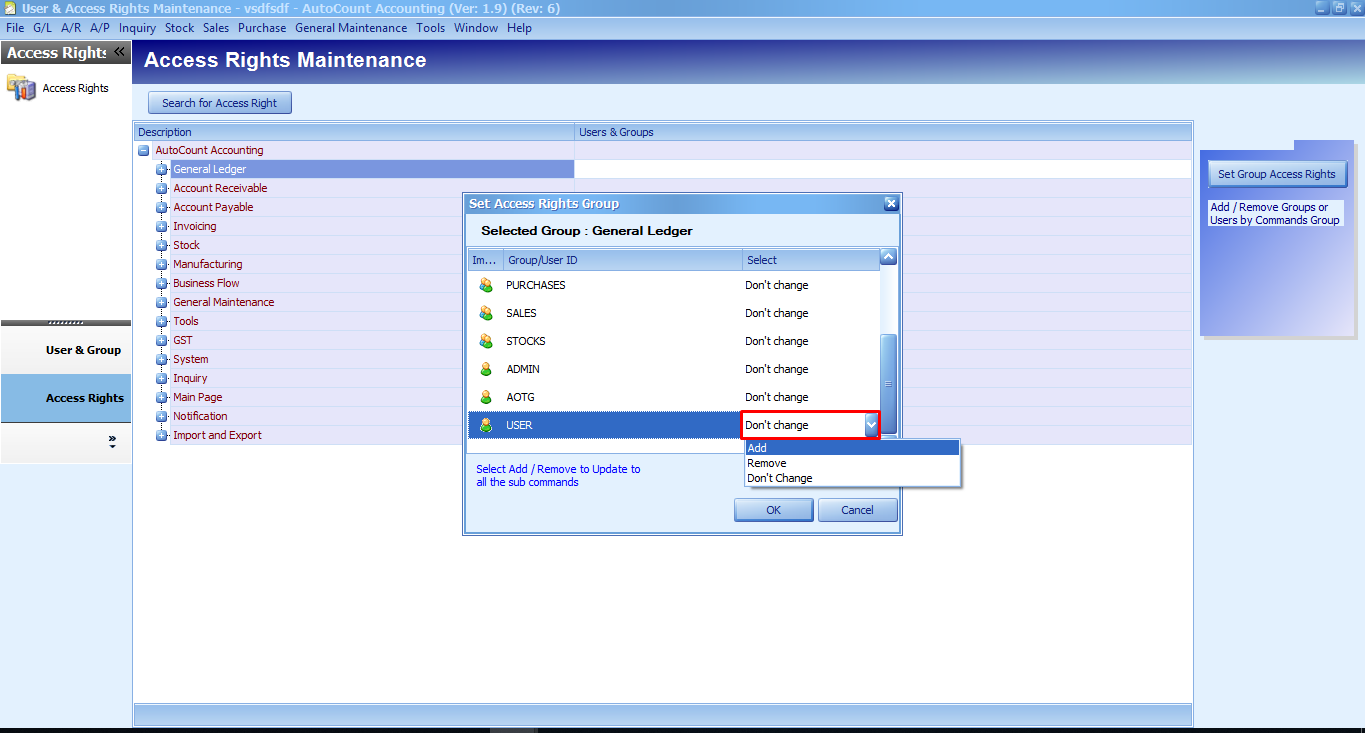
Task: Click the PURCHASES group icon
Action: click(x=486, y=285)
